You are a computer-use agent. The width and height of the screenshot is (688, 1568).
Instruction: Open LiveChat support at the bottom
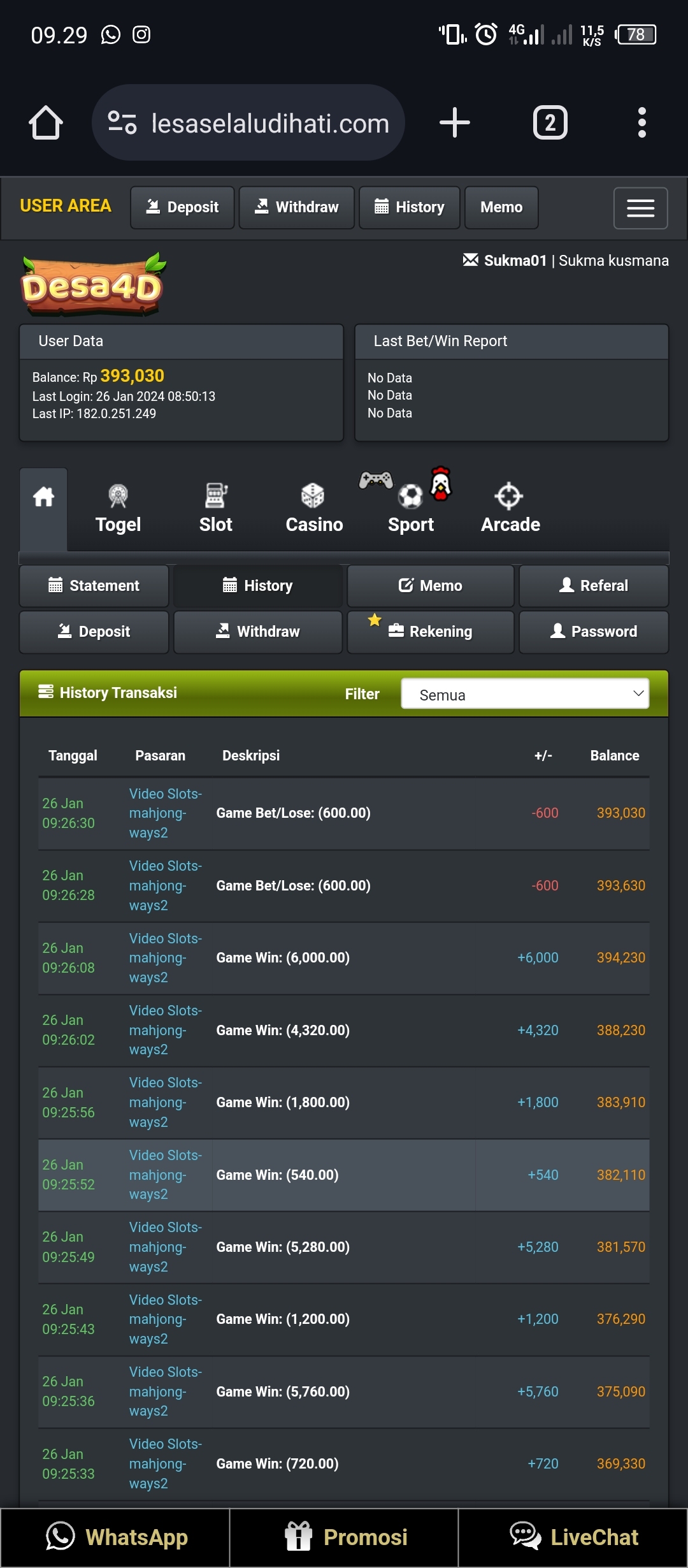573,1537
